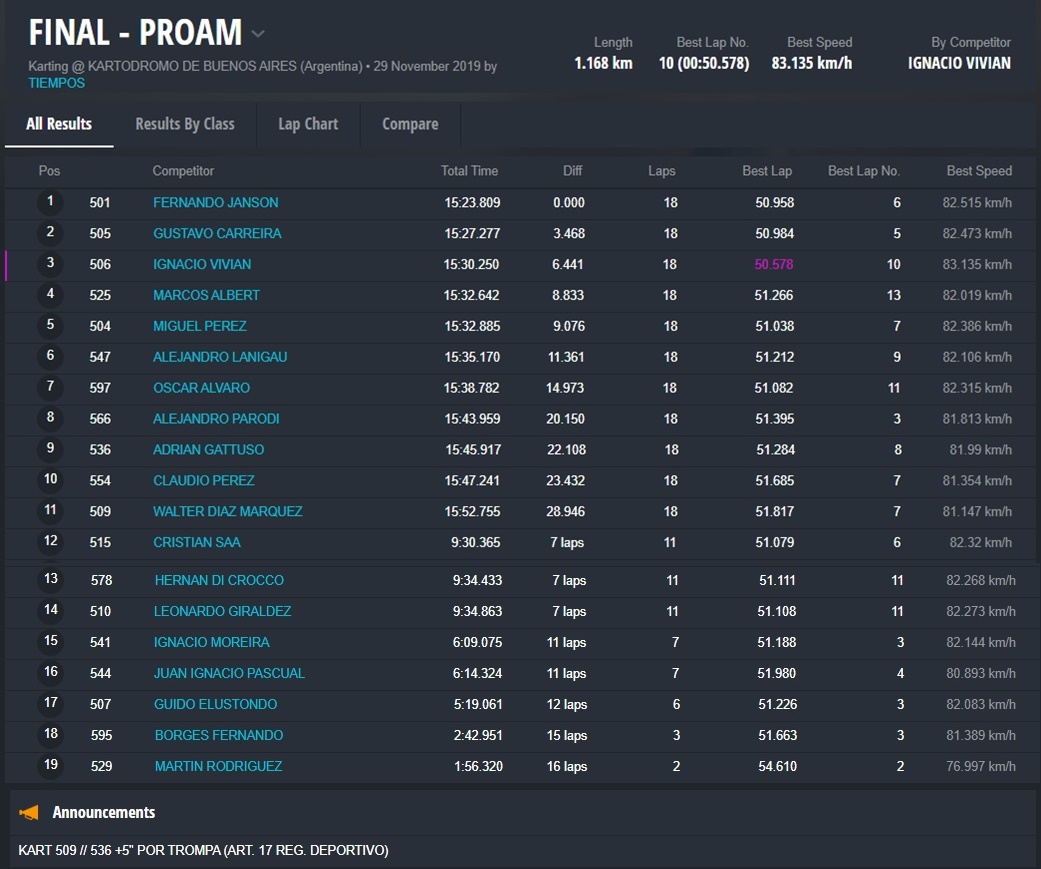Image resolution: width=1041 pixels, height=869 pixels.
Task: Open the Lap Chart tab
Action: point(308,124)
